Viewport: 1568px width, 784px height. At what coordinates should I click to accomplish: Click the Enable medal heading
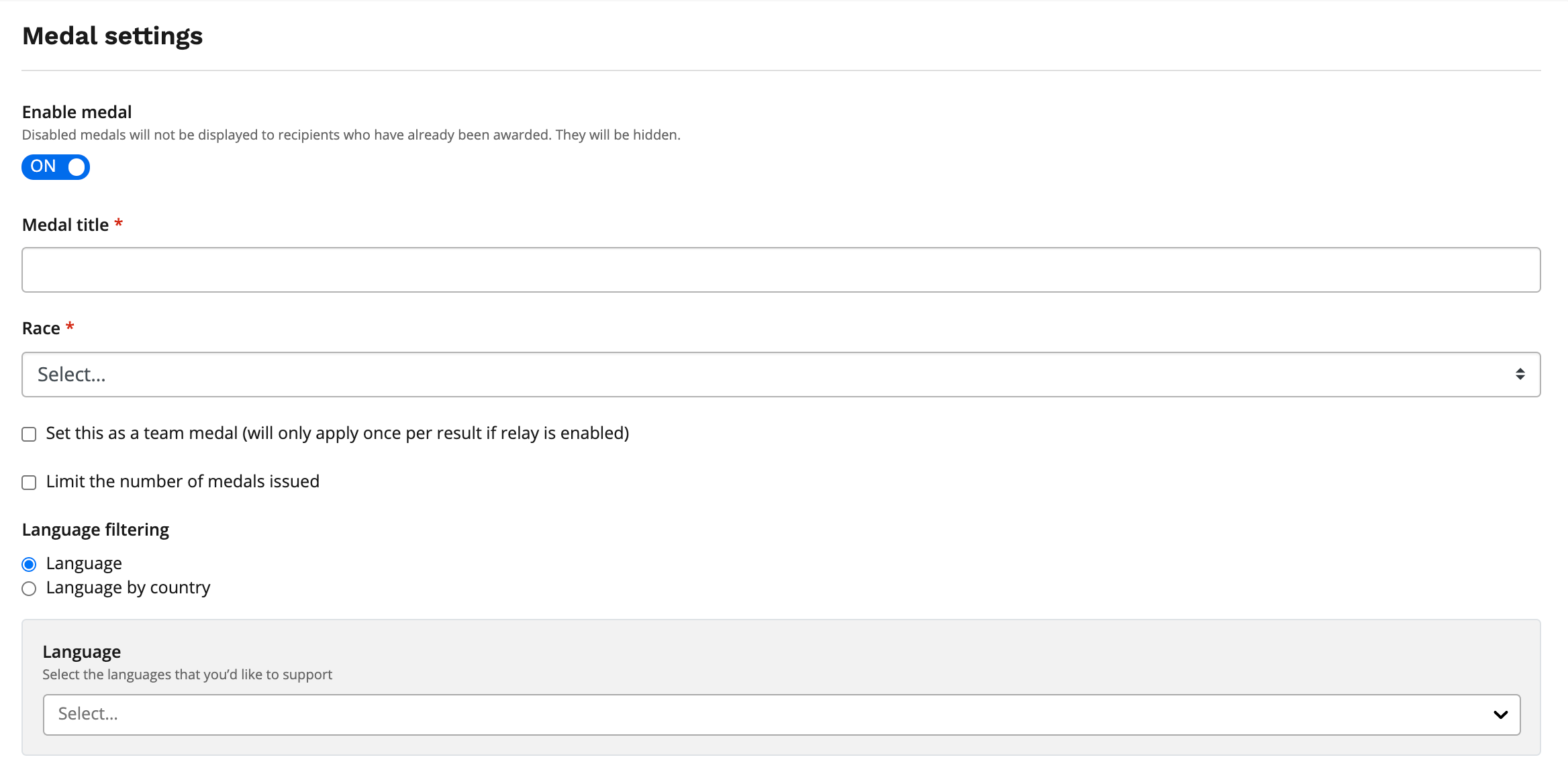point(77,112)
